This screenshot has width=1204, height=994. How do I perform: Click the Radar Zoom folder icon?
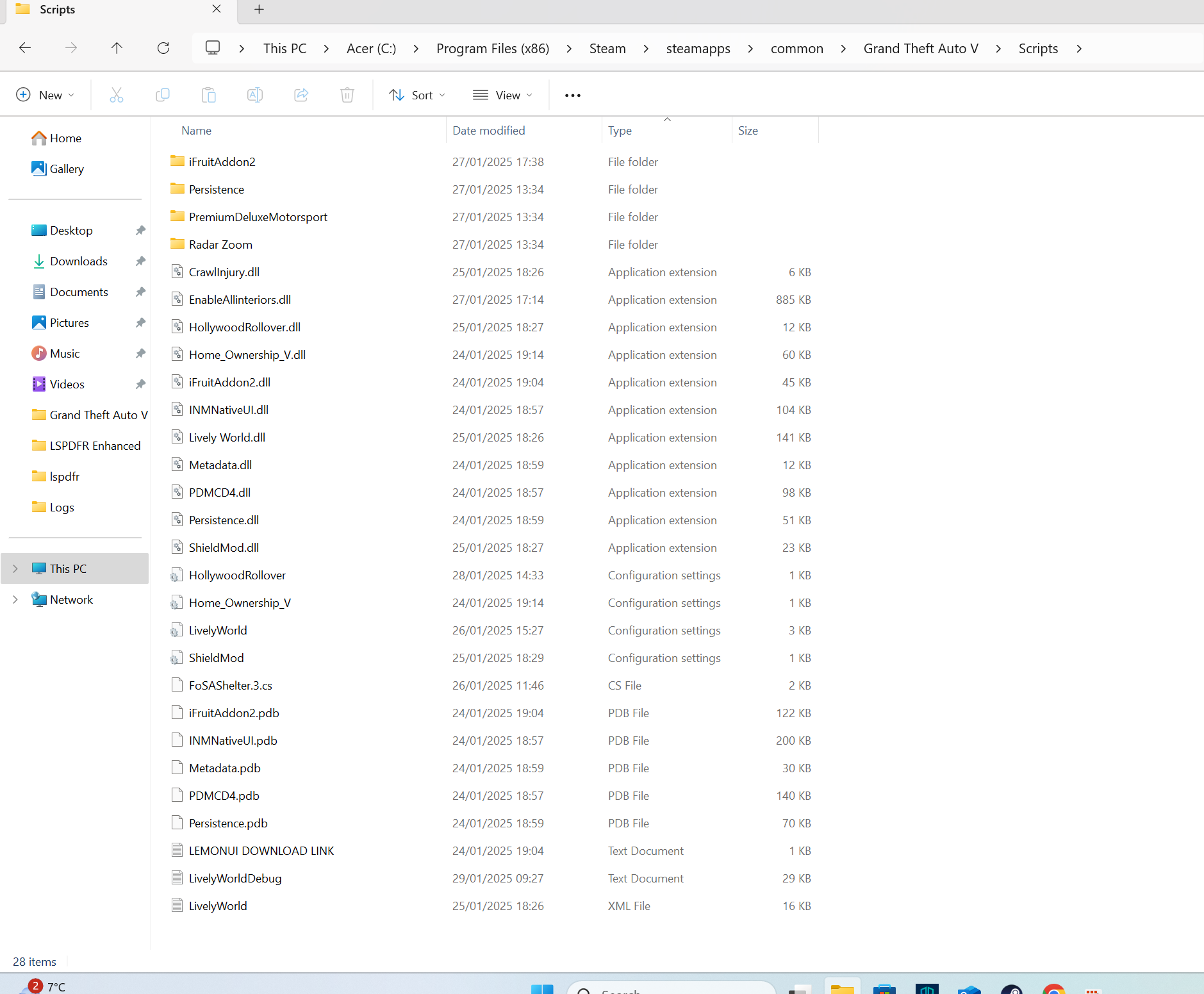coord(177,244)
